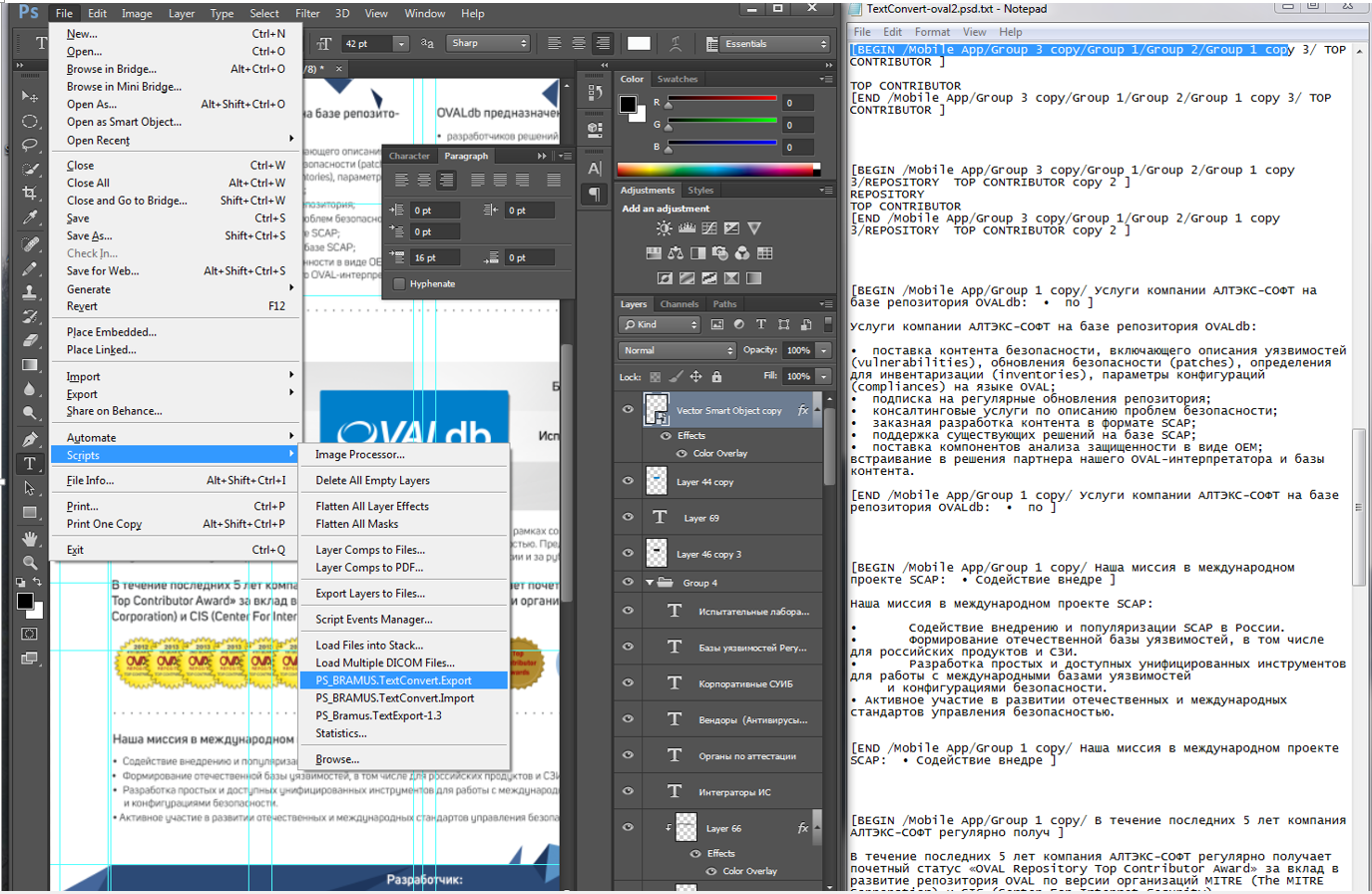Click the warp text icon in options bar

[x=676, y=43]
